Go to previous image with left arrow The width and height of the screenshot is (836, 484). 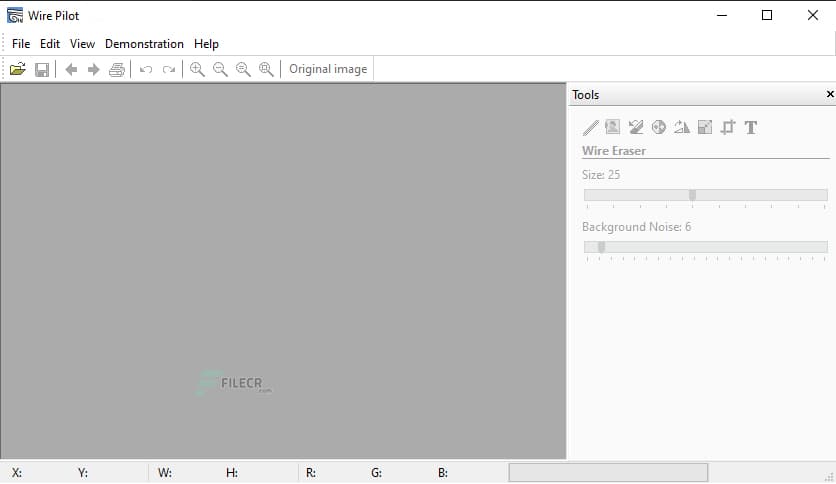click(71, 69)
